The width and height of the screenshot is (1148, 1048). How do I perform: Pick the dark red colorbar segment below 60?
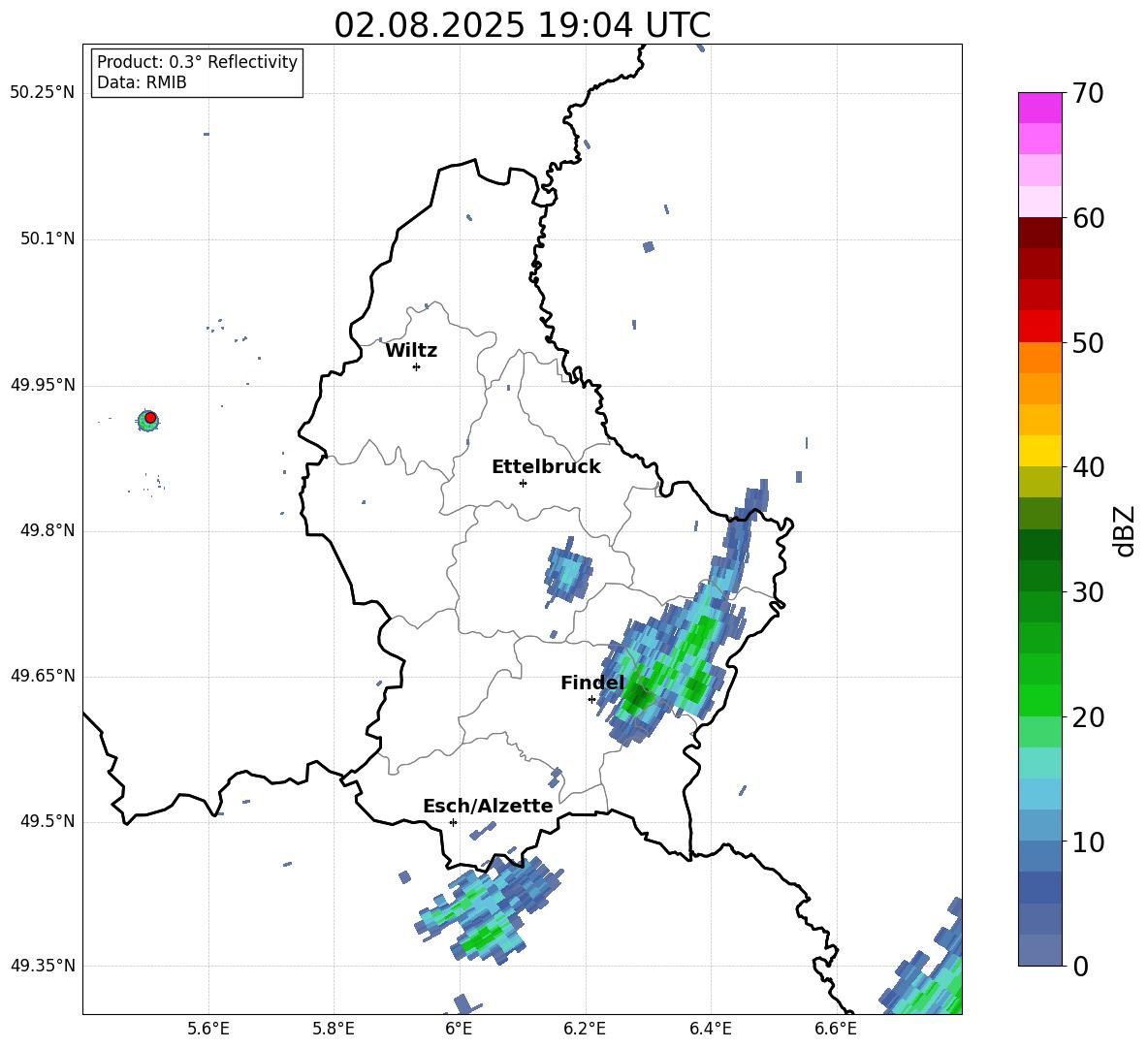(x=1039, y=233)
